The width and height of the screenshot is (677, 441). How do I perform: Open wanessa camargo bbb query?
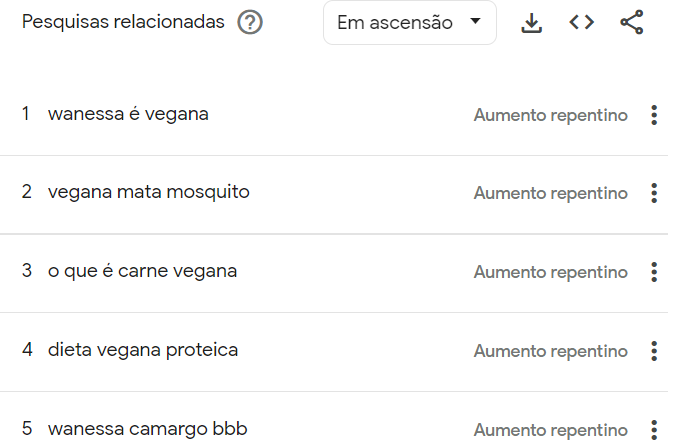(x=147, y=429)
